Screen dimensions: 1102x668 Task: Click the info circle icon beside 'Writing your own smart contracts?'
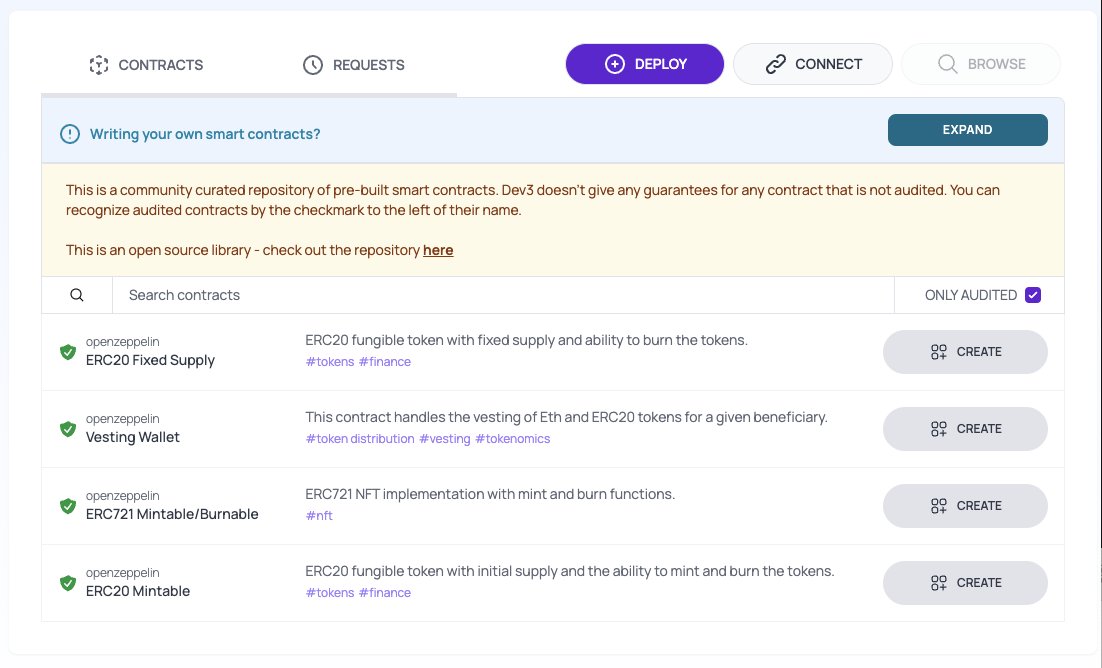(70, 134)
